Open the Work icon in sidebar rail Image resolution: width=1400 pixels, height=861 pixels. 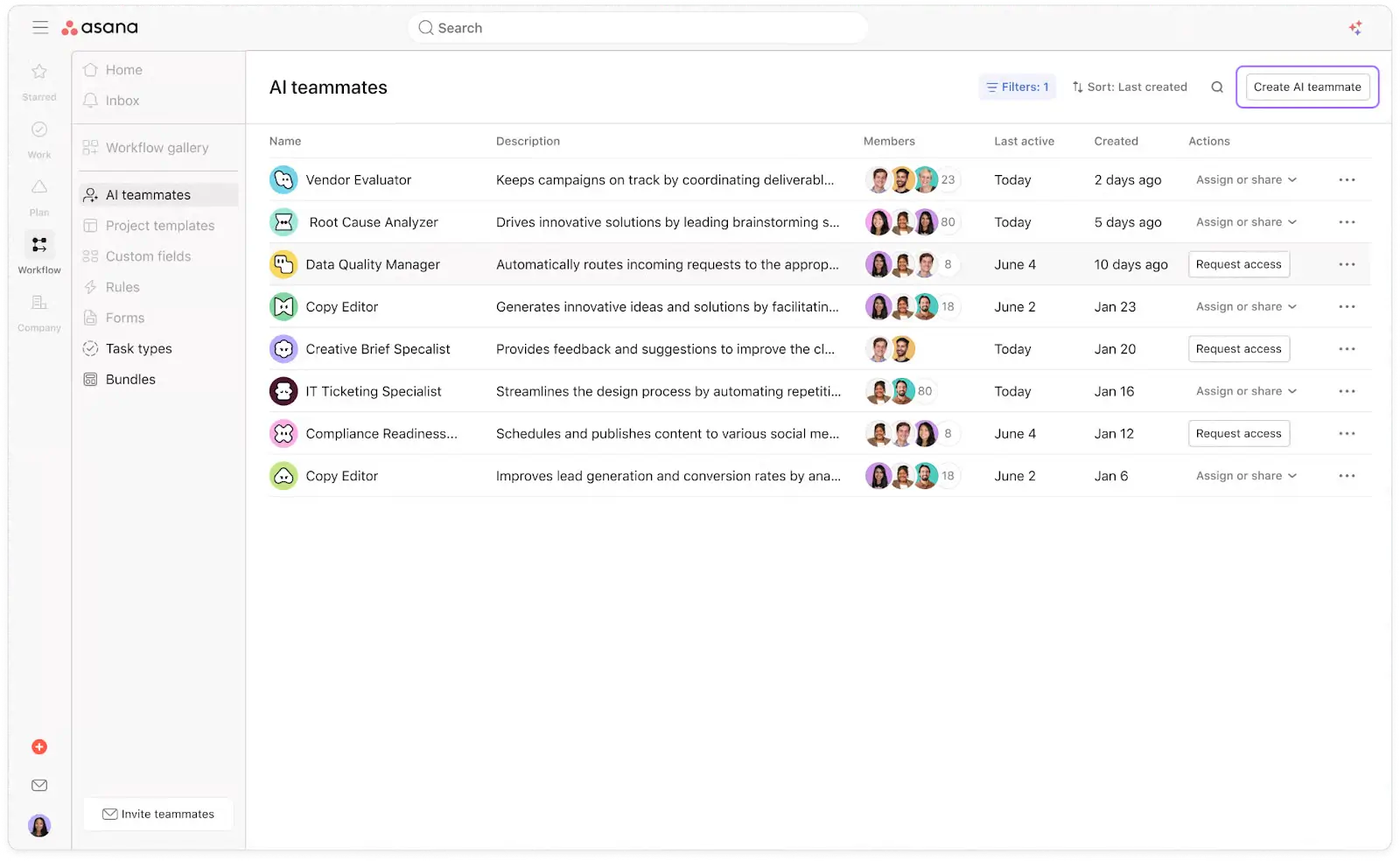38,129
